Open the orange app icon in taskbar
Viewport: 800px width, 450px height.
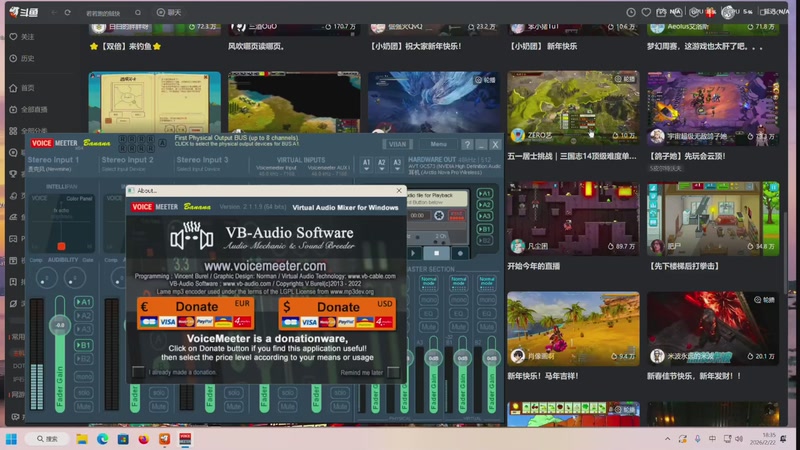tap(164, 439)
